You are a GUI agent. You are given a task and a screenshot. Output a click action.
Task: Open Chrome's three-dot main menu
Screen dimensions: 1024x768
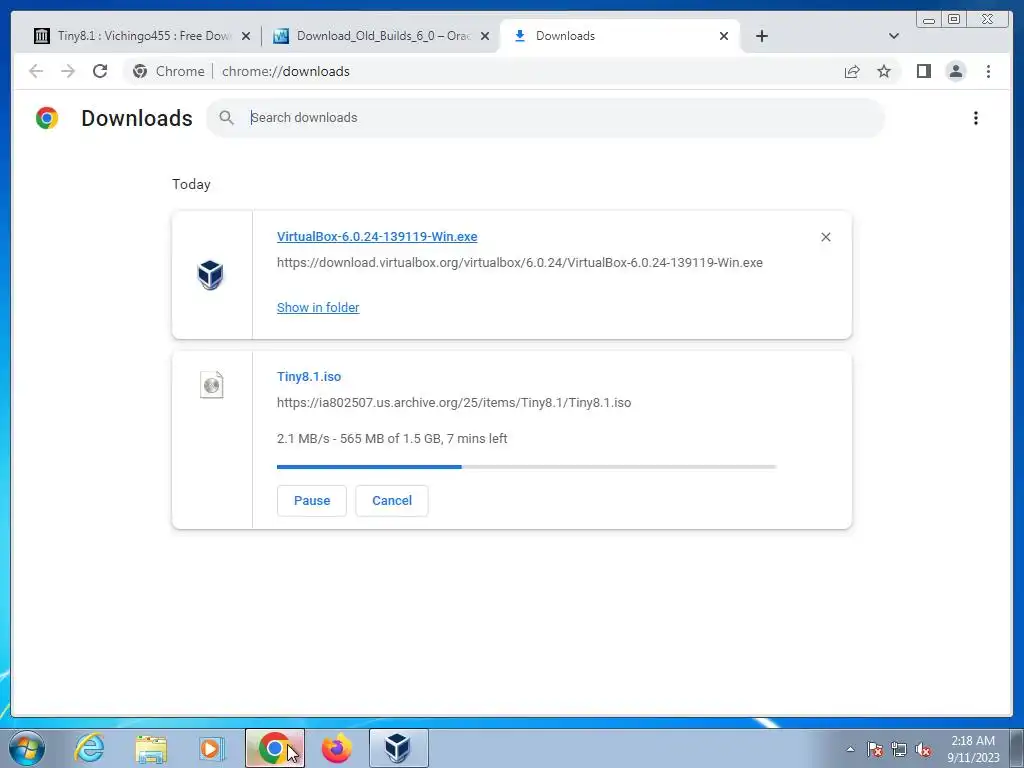point(988,71)
